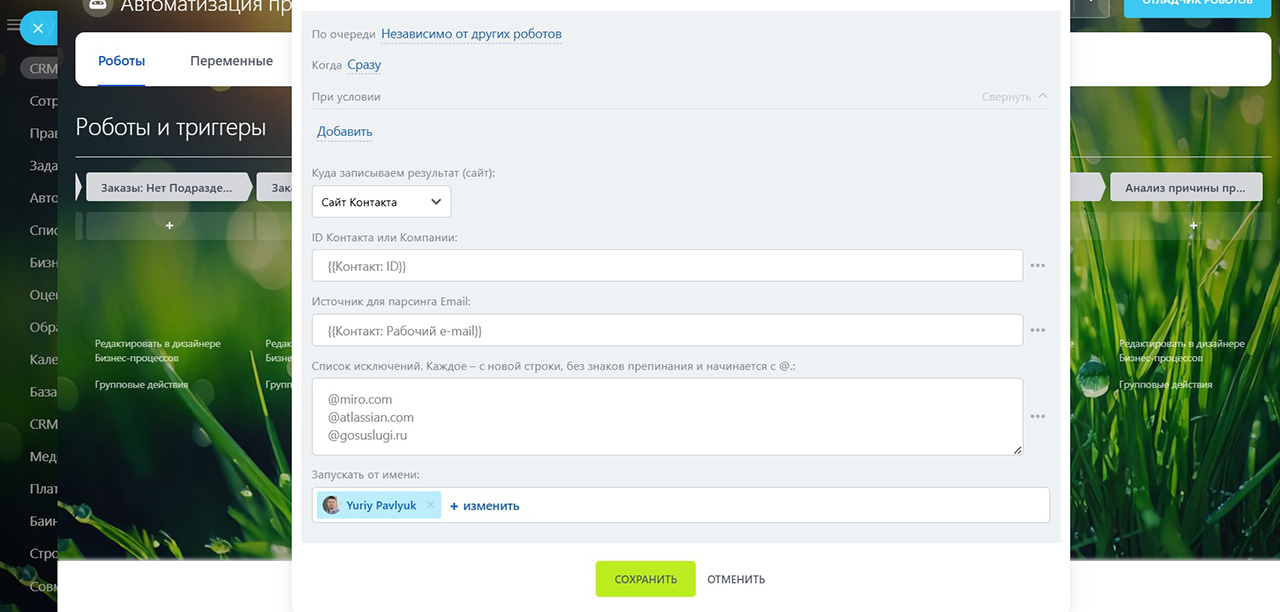Switch to the Роботы tab
The width and height of the screenshot is (1280, 612).
tap(121, 61)
